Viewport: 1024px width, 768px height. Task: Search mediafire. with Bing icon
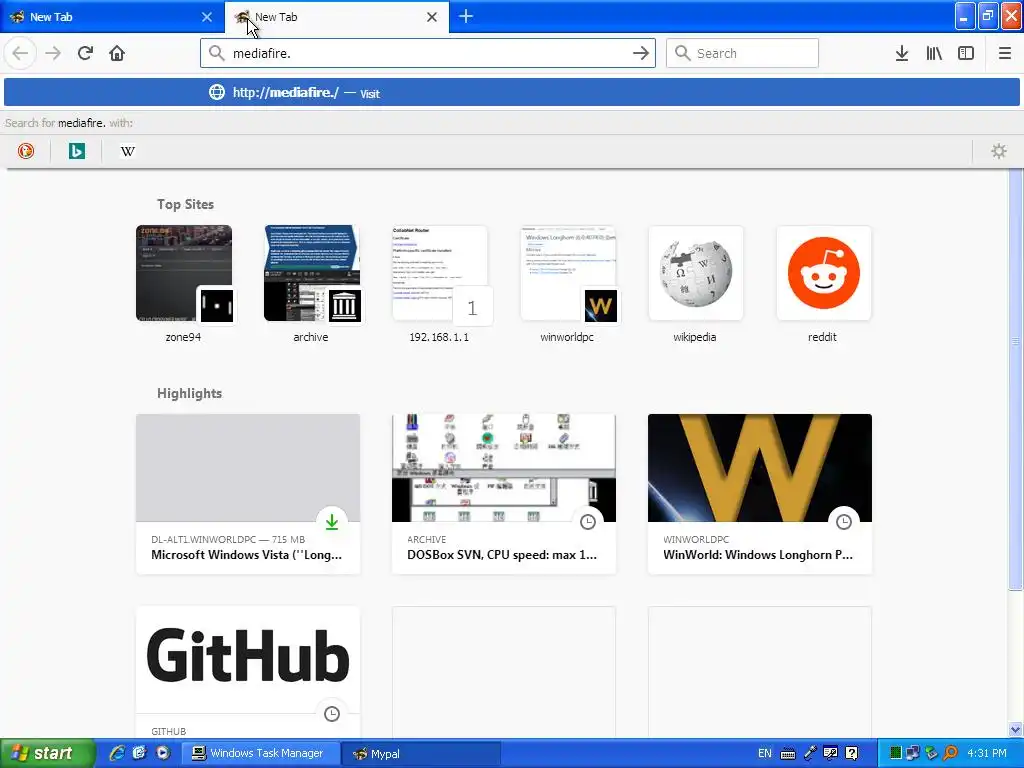76,151
